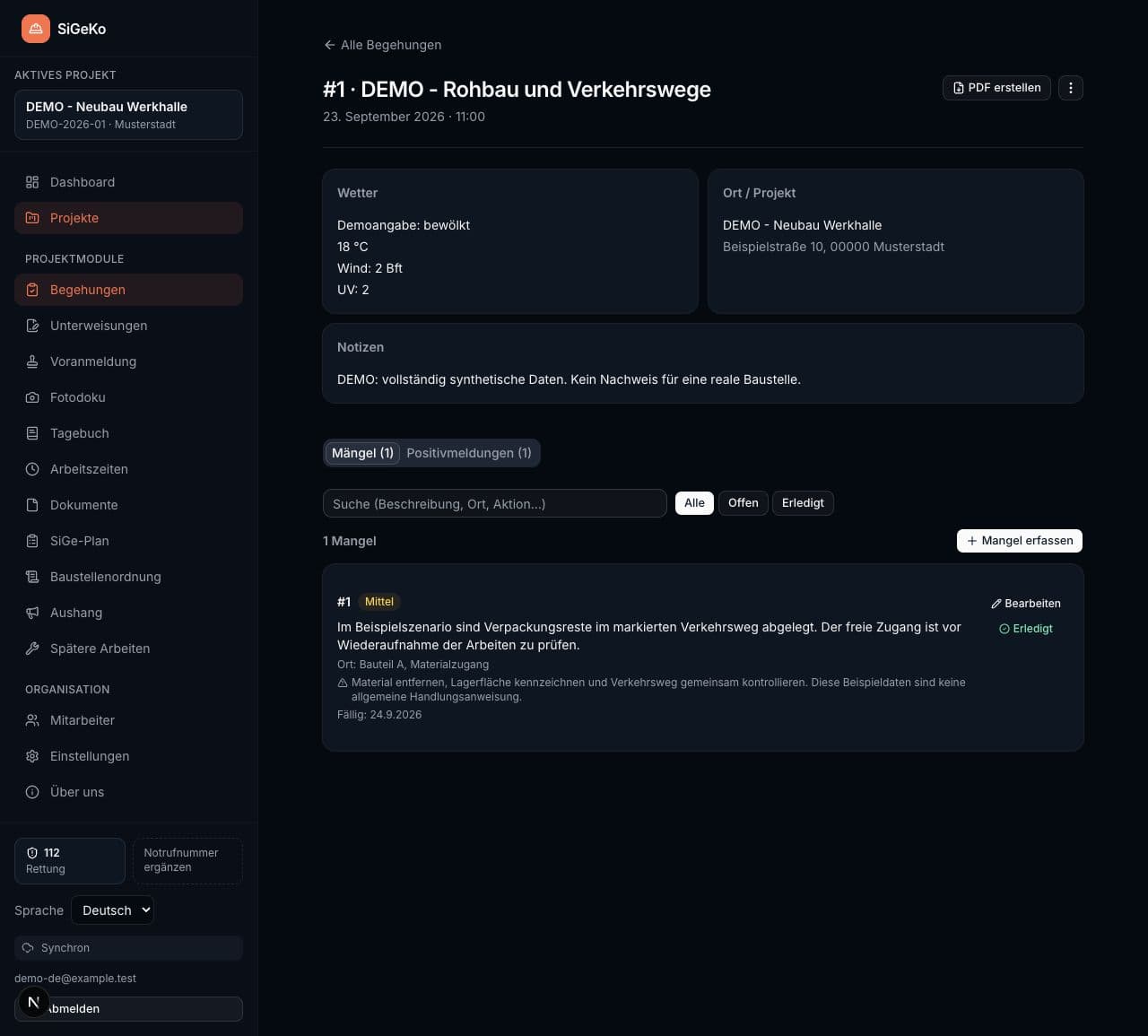Screen dimensions: 1148x1036
Task: Select the Alle filter
Action: pyautogui.click(x=695, y=503)
